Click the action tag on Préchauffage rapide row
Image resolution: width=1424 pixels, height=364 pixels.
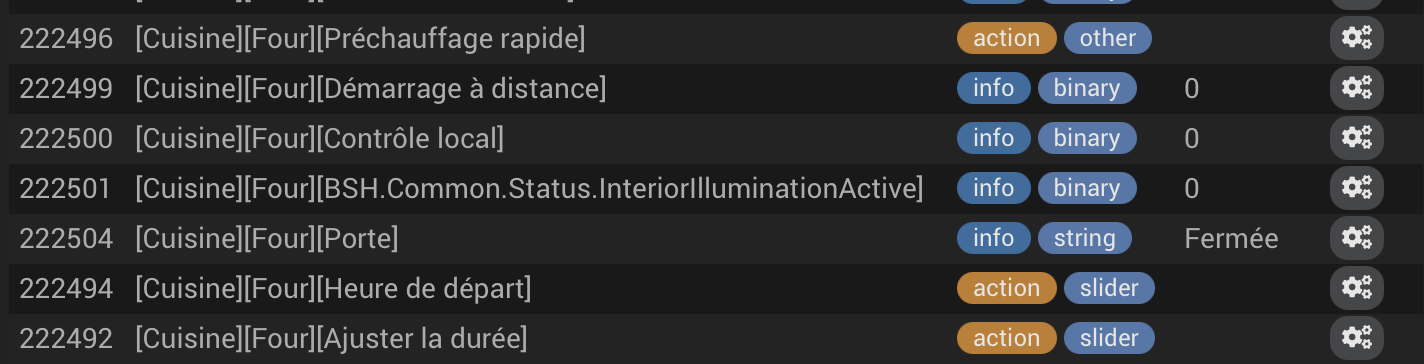1006,38
